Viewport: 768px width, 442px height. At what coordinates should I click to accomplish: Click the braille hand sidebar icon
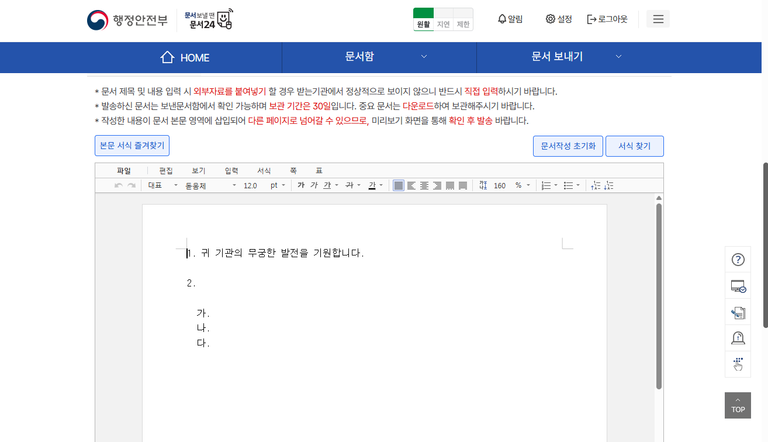[738, 364]
